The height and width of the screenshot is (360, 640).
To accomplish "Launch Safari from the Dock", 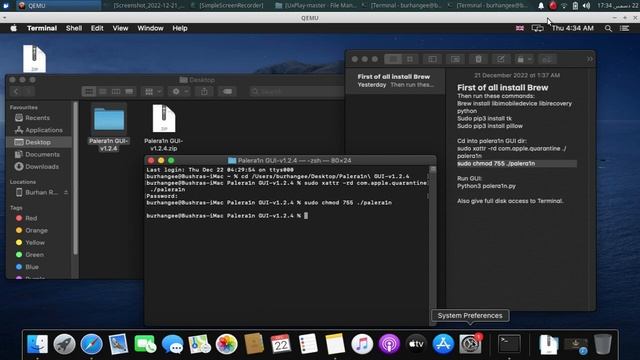I will (91, 344).
